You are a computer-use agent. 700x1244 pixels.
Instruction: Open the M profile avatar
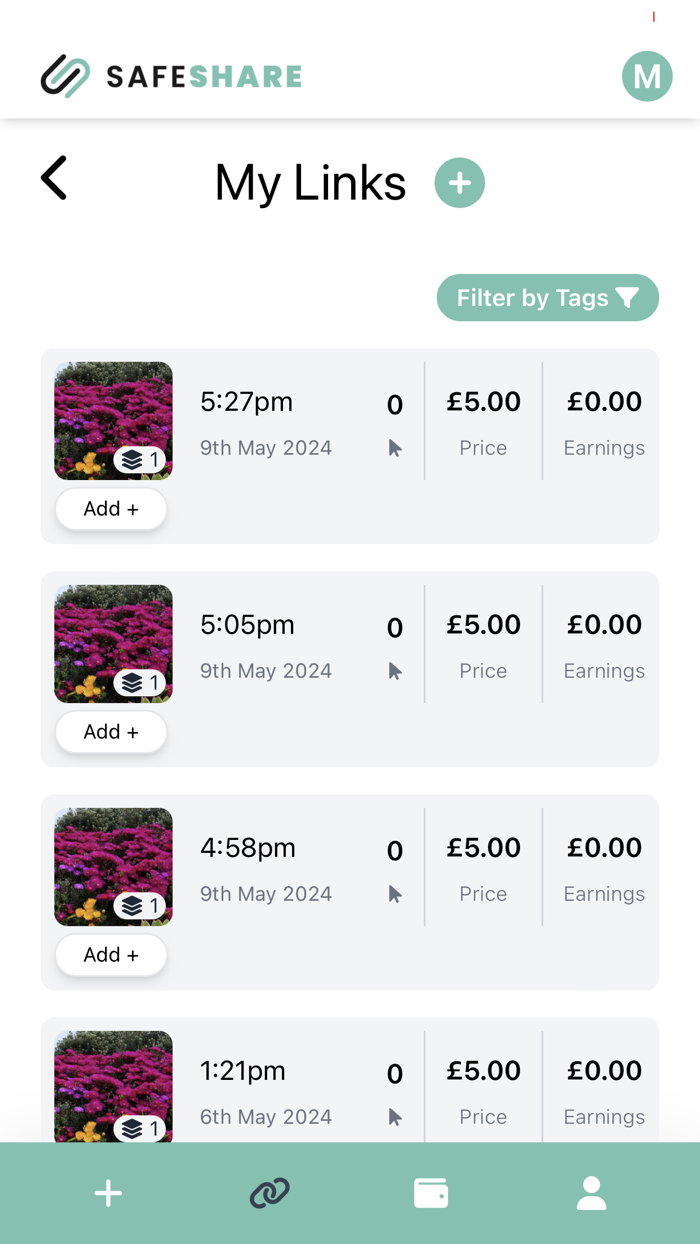(647, 76)
